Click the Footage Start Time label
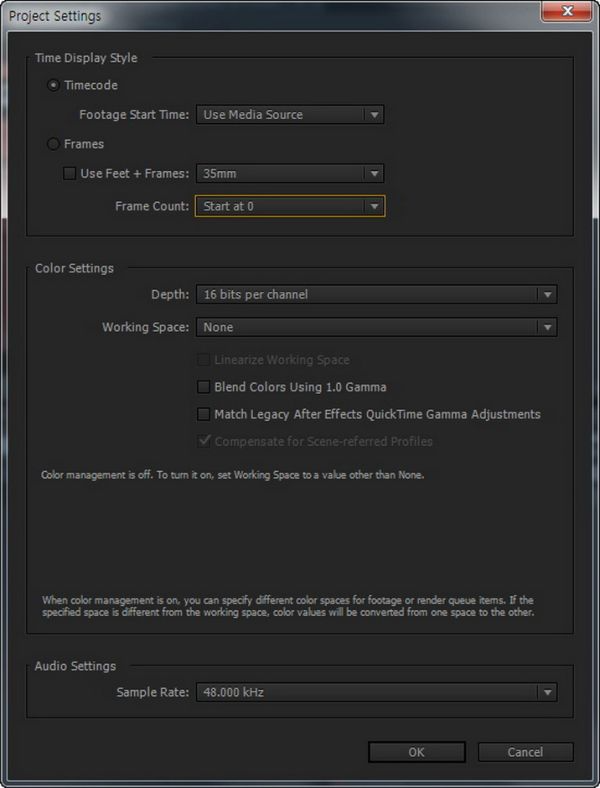This screenshot has width=600, height=788. point(134,115)
